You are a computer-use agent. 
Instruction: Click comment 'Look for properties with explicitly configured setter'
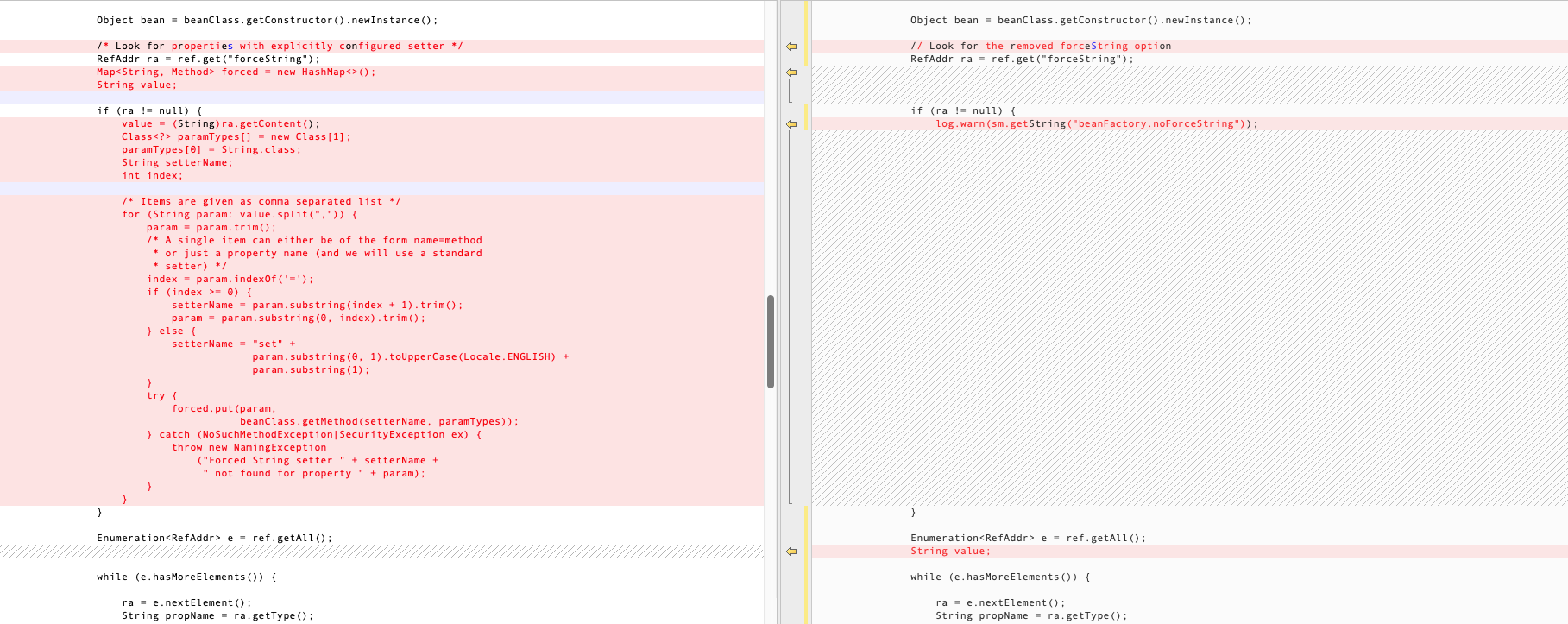click(280, 47)
